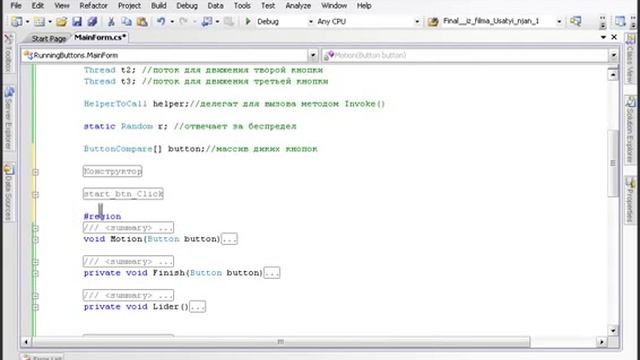
Task: Start debugging with the green play icon
Action: [248, 21]
